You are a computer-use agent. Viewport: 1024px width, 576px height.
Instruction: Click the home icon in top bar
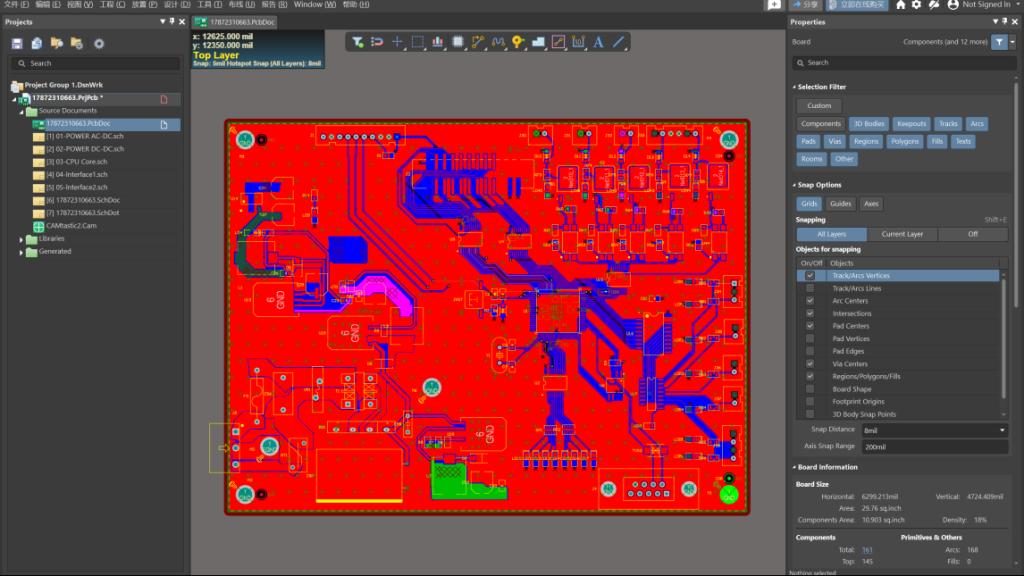point(900,5)
